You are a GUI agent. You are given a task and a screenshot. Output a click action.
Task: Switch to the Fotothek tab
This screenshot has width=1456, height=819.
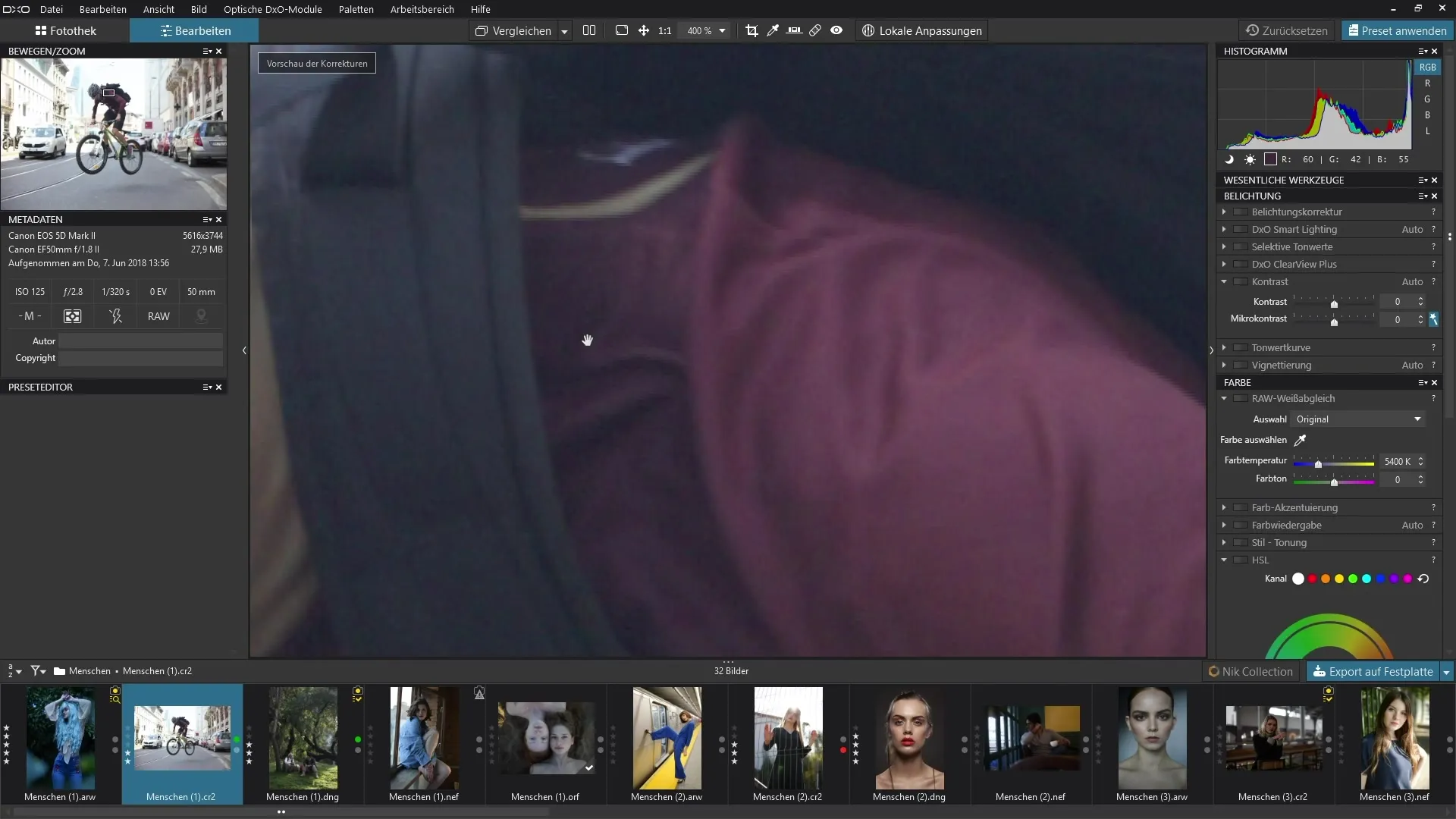click(x=65, y=31)
